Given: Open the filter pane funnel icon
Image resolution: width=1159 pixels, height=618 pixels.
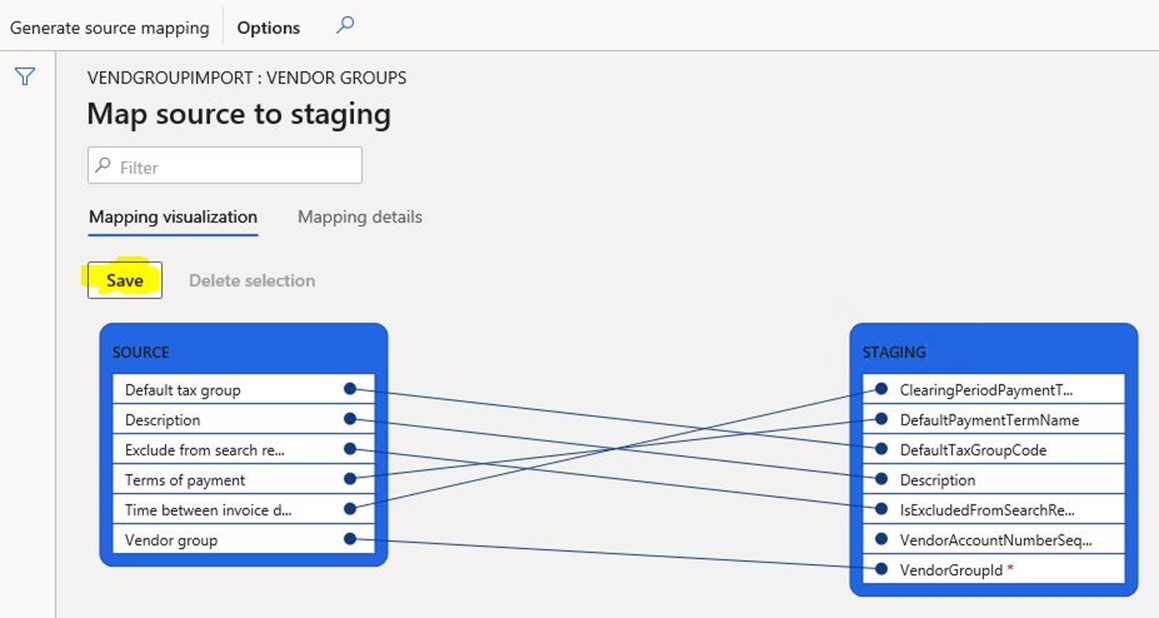Looking at the screenshot, I should [25, 77].
